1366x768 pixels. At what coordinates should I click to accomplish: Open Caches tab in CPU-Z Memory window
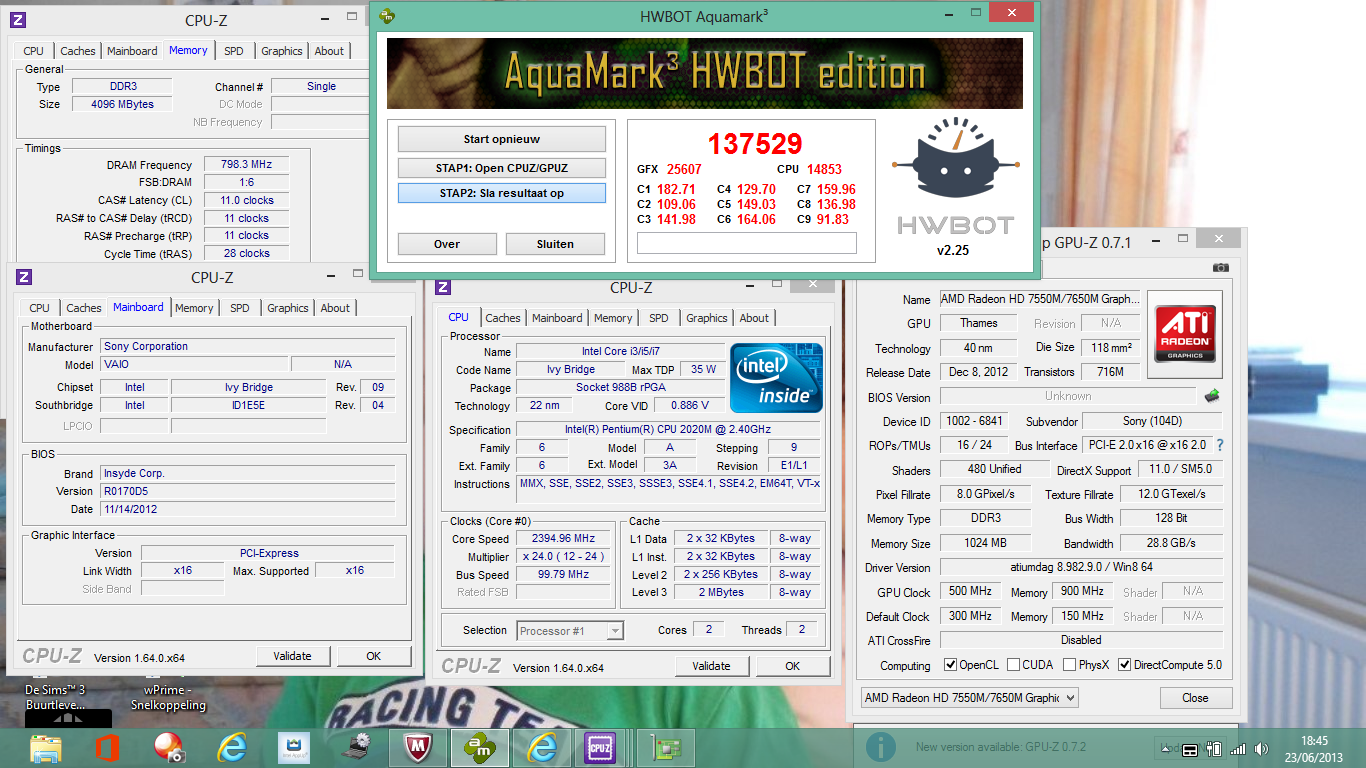point(78,51)
